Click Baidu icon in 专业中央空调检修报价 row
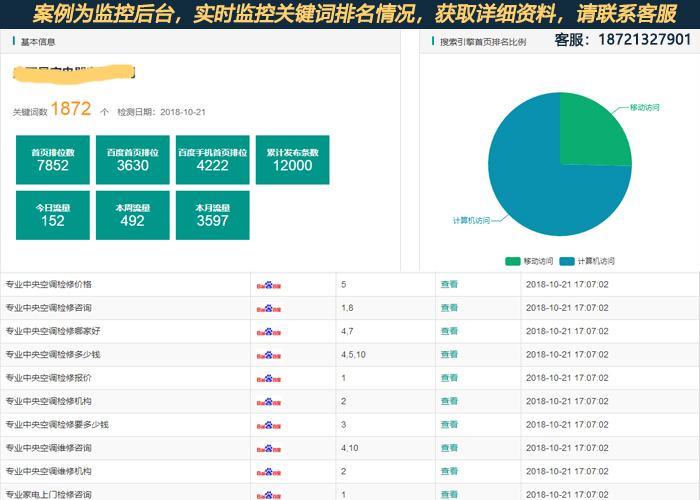This screenshot has width=700, height=500. pos(269,379)
